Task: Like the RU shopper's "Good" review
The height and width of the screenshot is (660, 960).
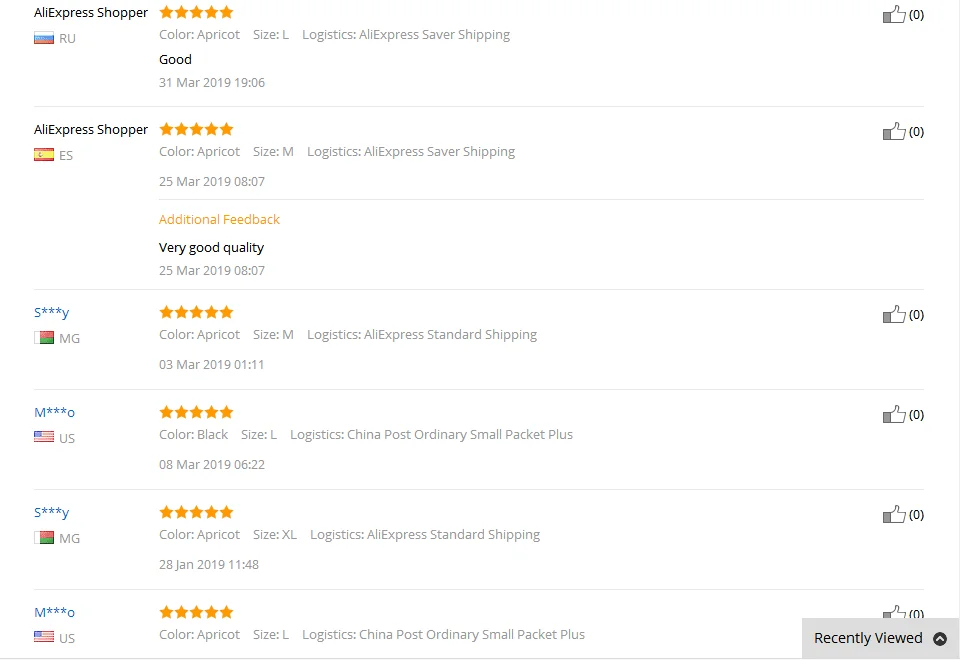Action: click(x=893, y=14)
